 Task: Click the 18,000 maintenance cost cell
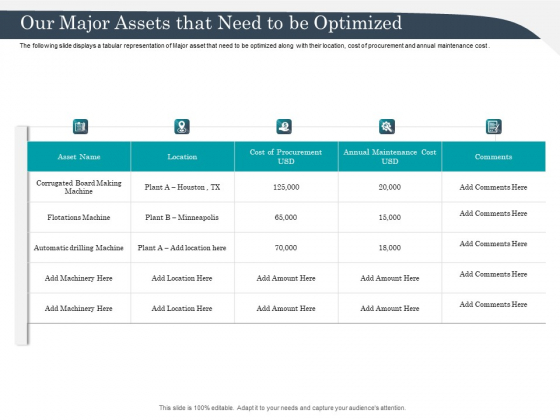[x=390, y=248]
